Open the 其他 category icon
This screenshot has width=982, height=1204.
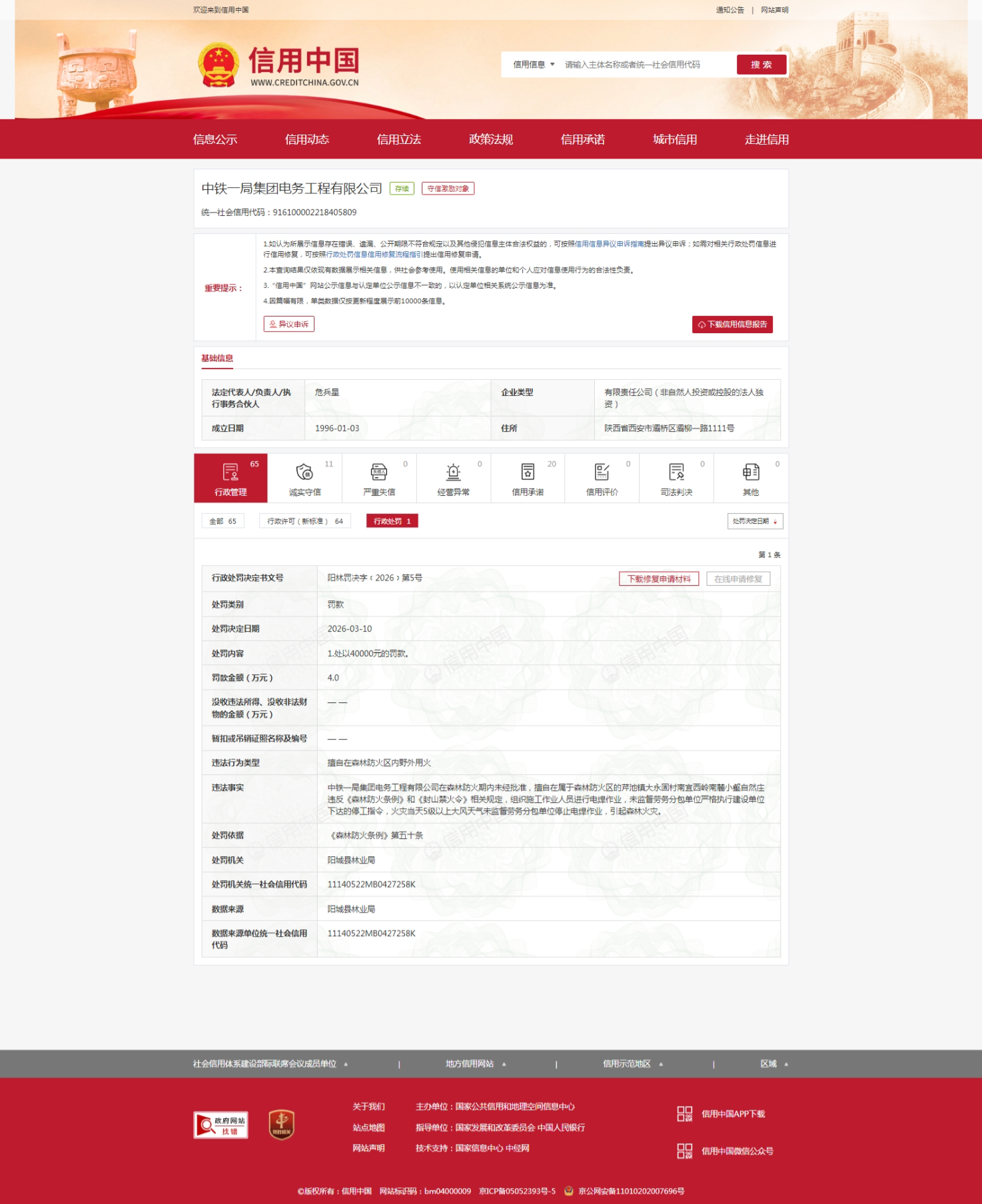pos(751,472)
